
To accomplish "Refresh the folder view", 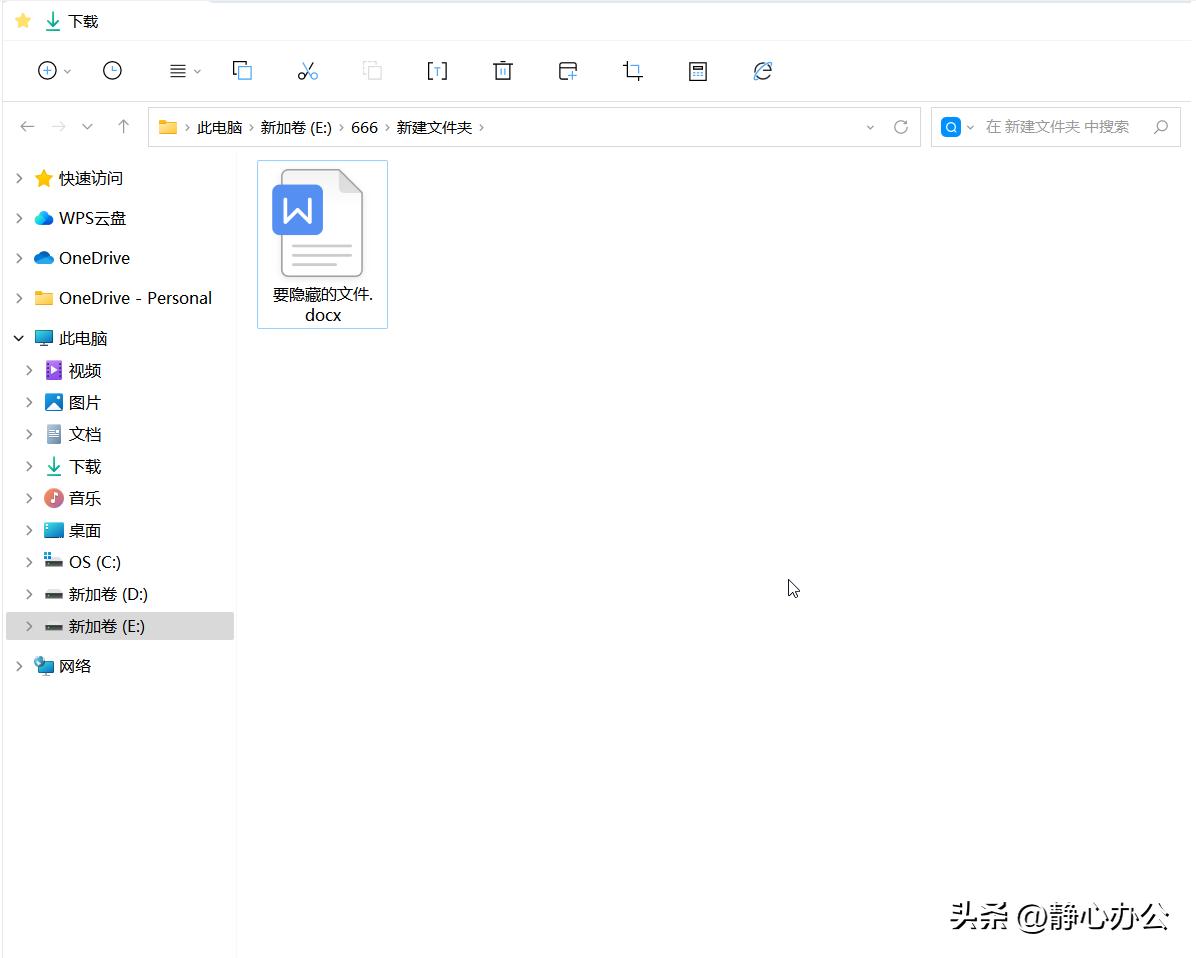I will pyautogui.click(x=901, y=127).
